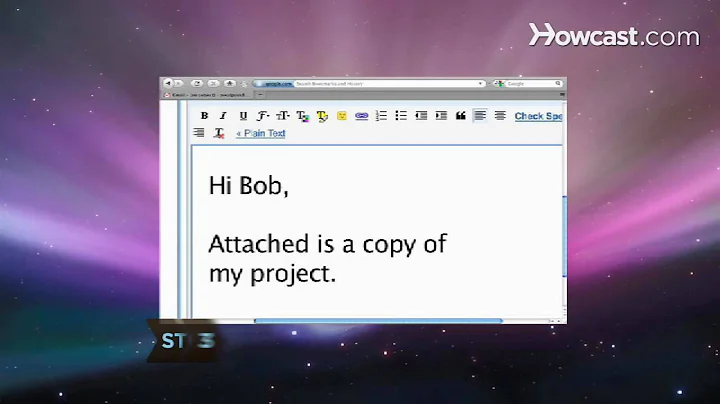Click the search magnifier icon
Image resolution: width=720 pixels, height=404 pixels.
[x=558, y=84]
